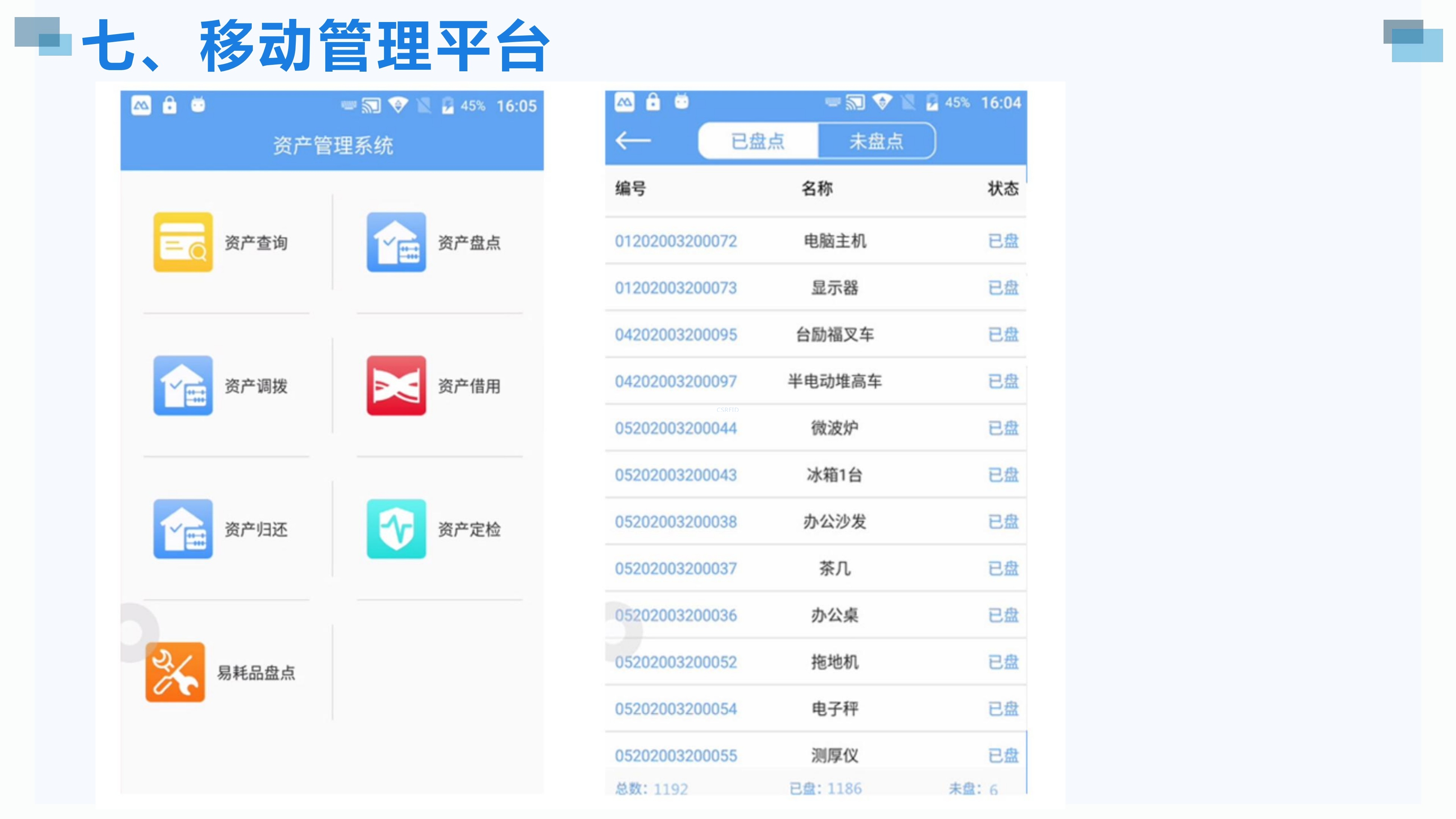The image size is (1456, 819).
Task: Open asset number 01202003200072
Action: click(x=675, y=242)
